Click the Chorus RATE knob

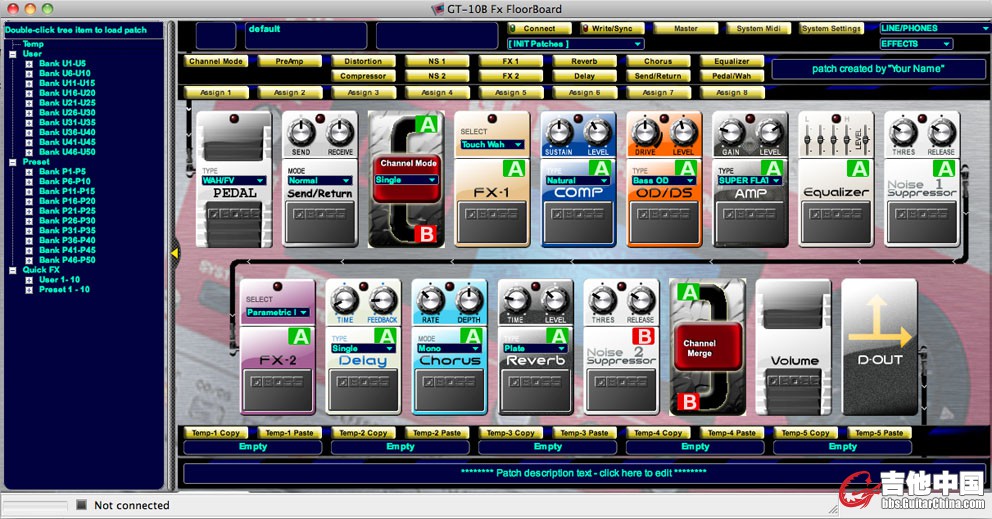[431, 301]
